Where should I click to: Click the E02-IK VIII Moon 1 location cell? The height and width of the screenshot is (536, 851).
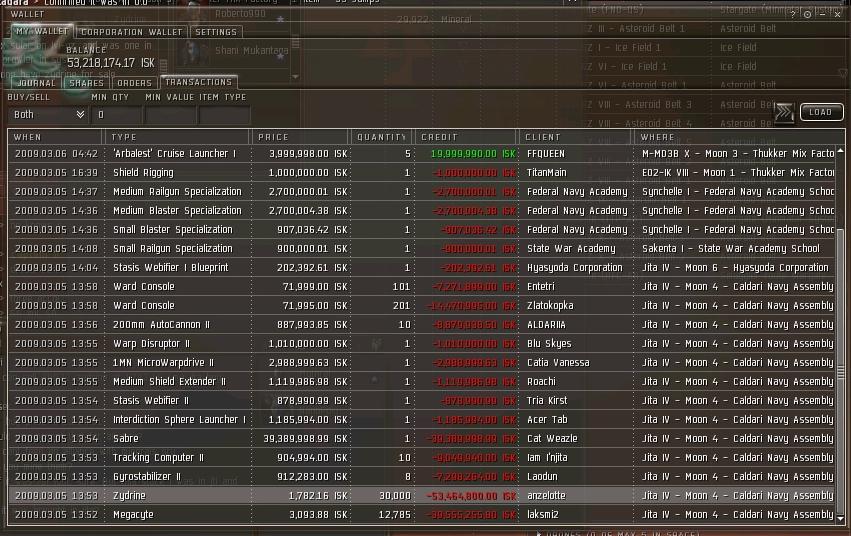pyautogui.click(x=738, y=173)
